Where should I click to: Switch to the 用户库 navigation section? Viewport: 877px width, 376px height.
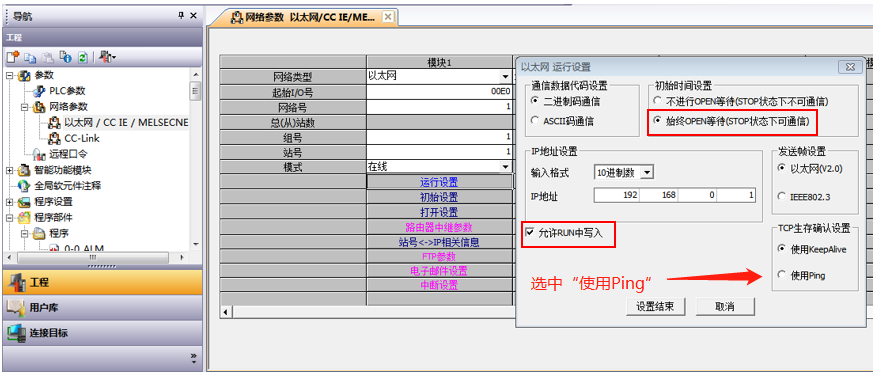point(101,308)
